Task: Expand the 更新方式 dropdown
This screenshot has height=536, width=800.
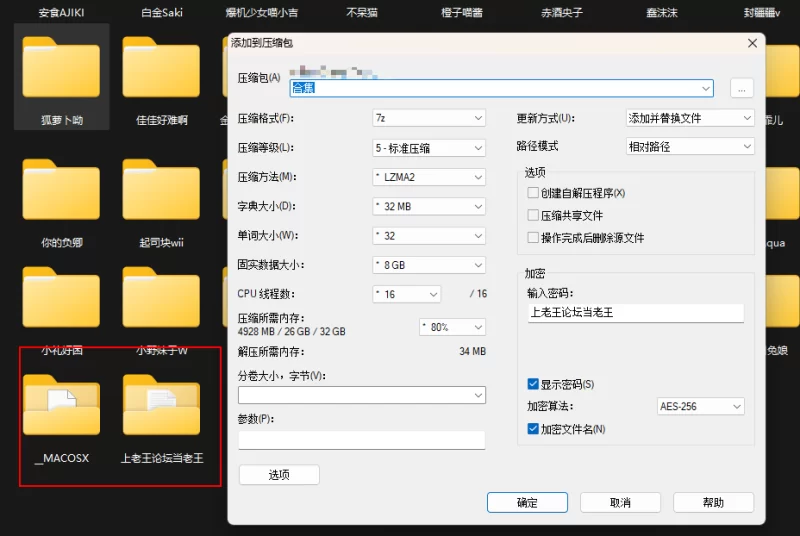Action: pyautogui.click(x=689, y=118)
